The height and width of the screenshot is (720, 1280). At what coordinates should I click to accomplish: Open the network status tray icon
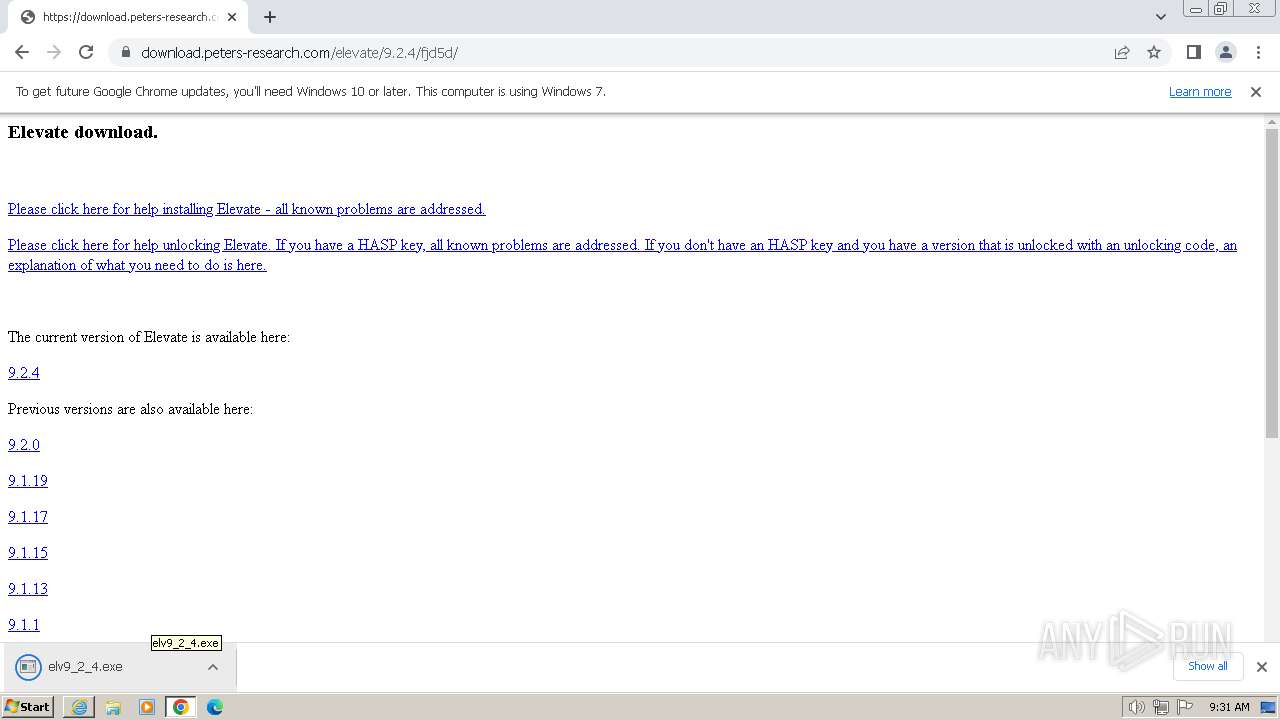coord(1161,707)
